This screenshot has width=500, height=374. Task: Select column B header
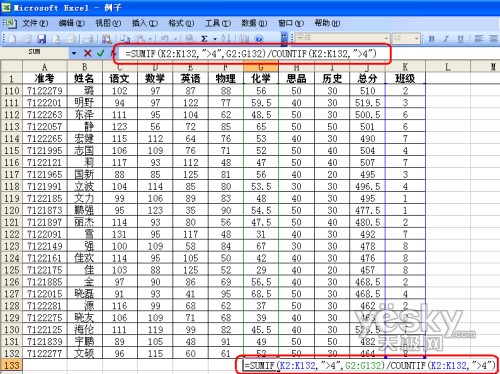(x=85, y=67)
